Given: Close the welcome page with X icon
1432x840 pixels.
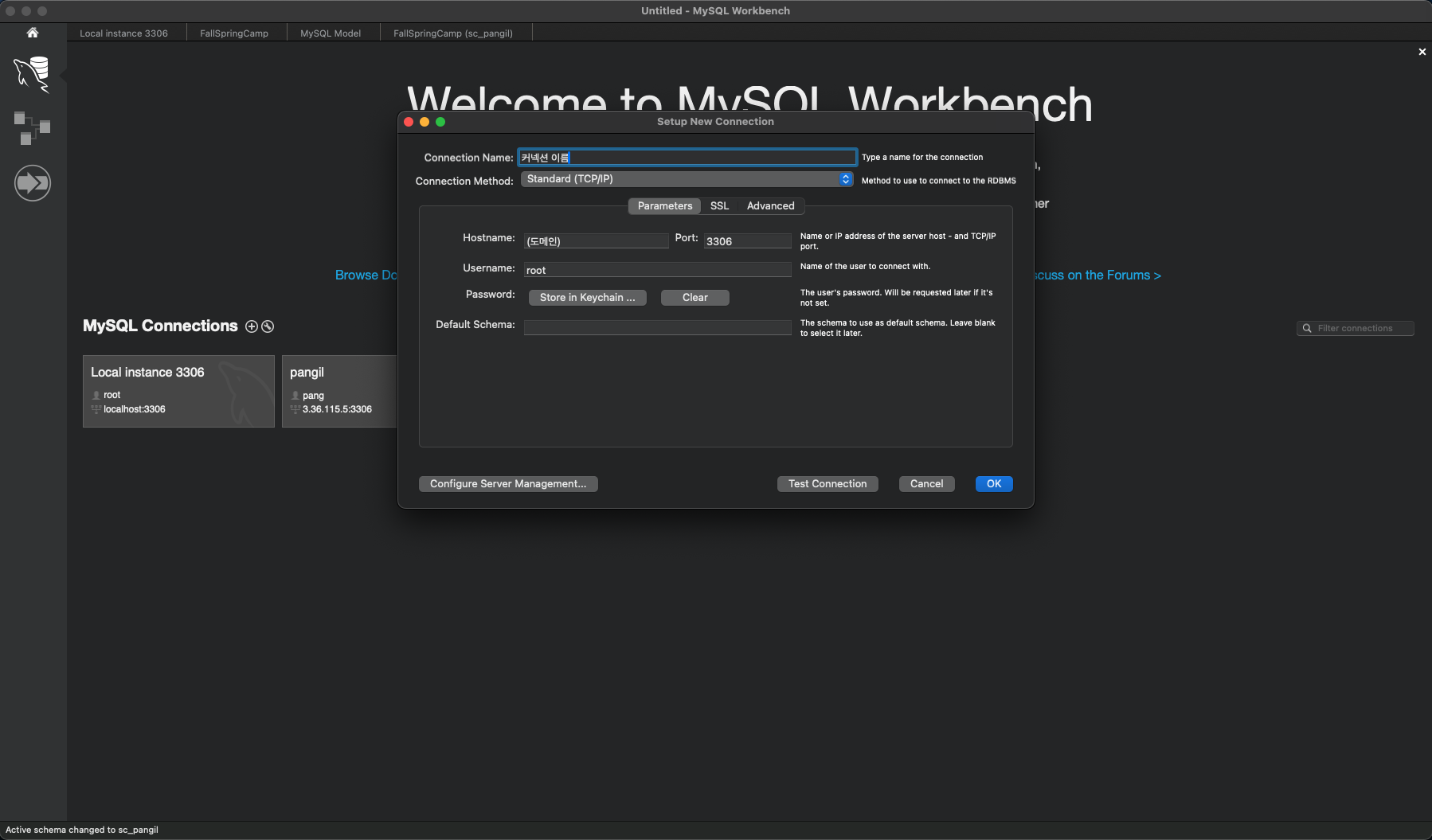Looking at the screenshot, I should click(x=1422, y=52).
